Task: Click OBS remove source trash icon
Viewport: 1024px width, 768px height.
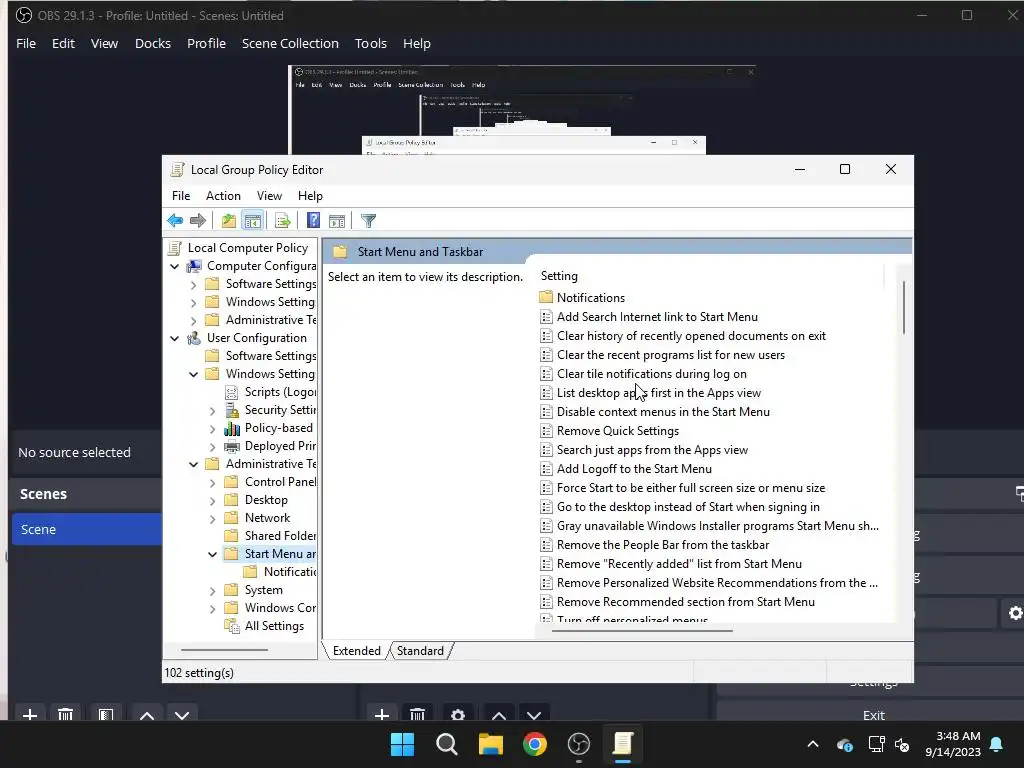Action: [417, 716]
